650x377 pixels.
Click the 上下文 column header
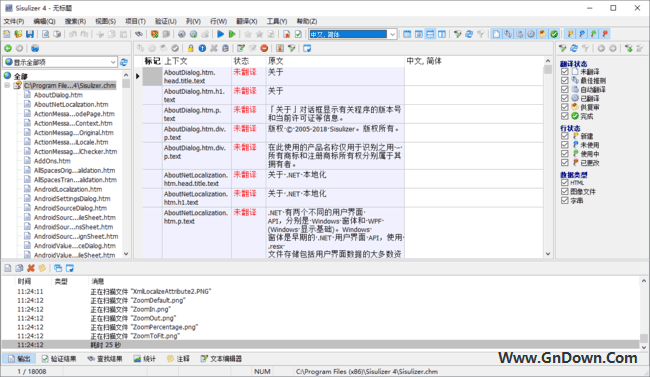pyautogui.click(x=197, y=61)
